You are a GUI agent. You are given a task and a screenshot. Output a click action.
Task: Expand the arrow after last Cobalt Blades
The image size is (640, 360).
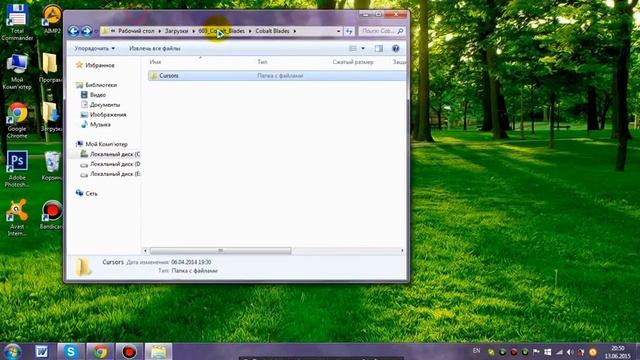click(x=295, y=31)
